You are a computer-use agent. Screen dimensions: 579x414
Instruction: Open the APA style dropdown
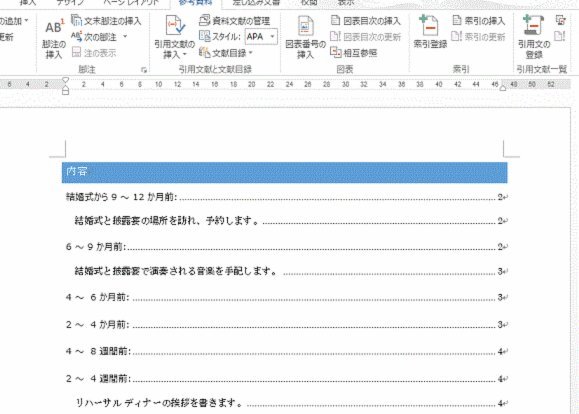(x=261, y=37)
